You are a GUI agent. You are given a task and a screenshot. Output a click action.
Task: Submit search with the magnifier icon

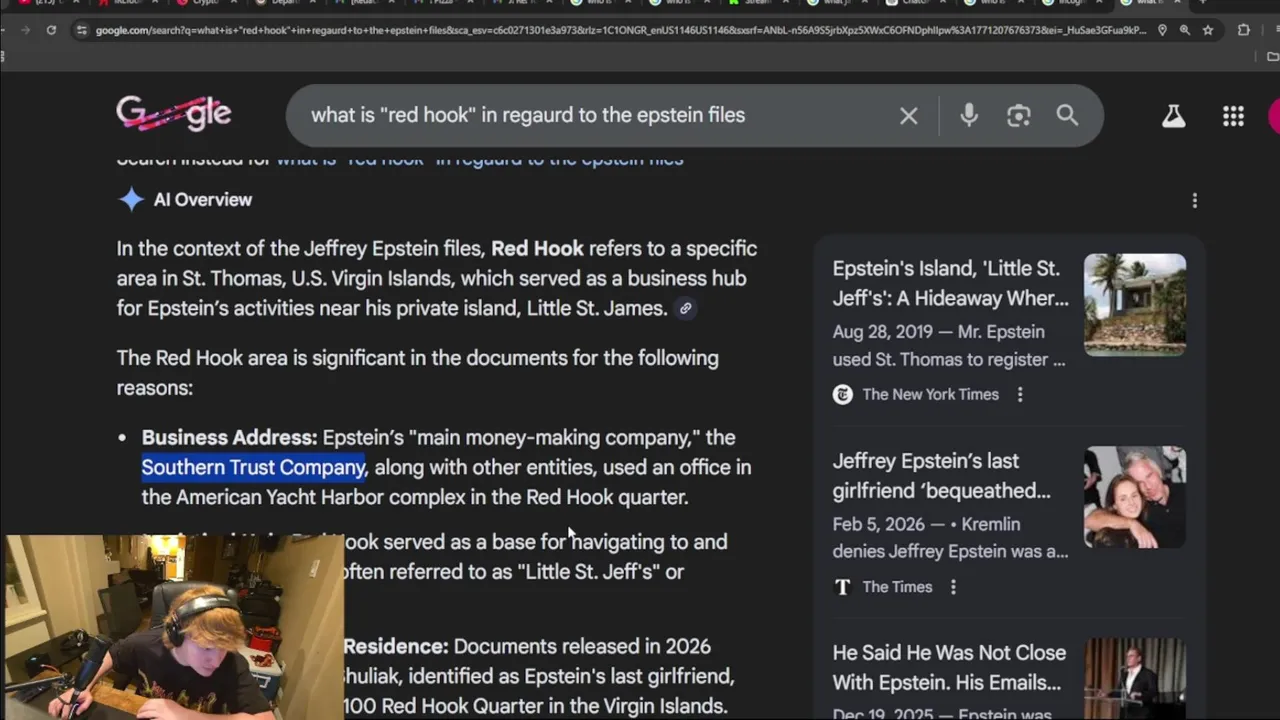coord(1067,115)
